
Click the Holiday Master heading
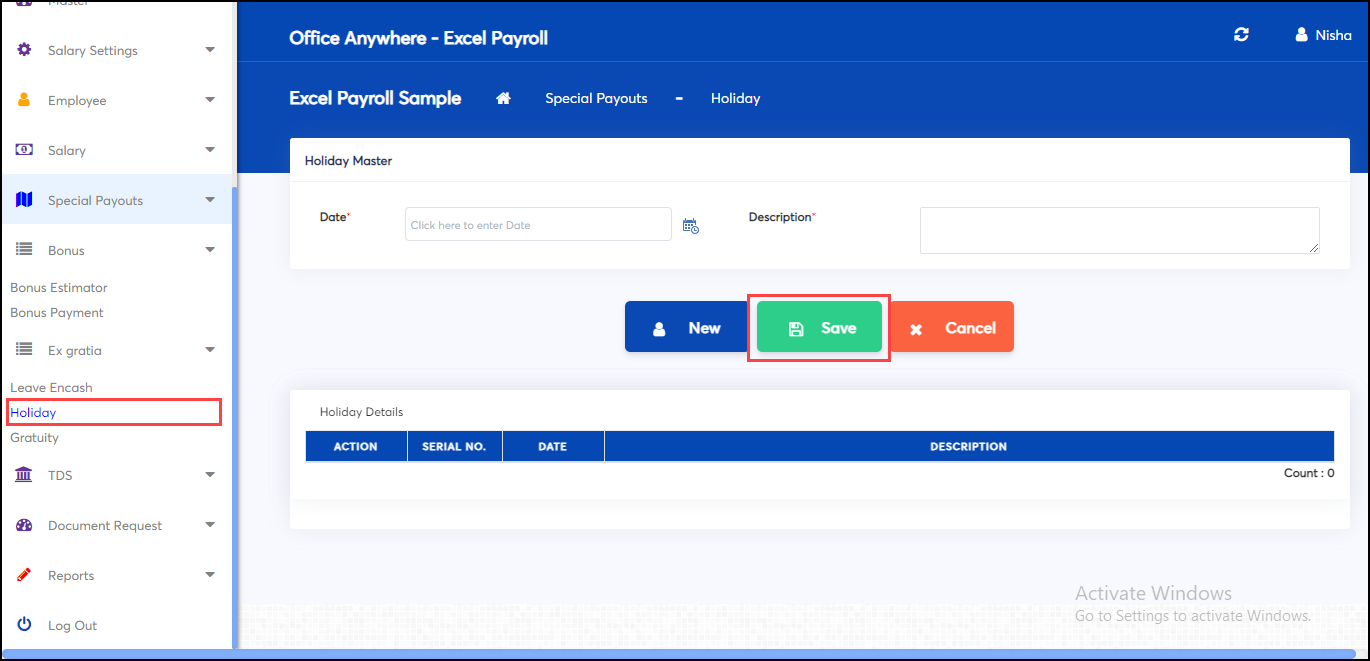point(348,160)
